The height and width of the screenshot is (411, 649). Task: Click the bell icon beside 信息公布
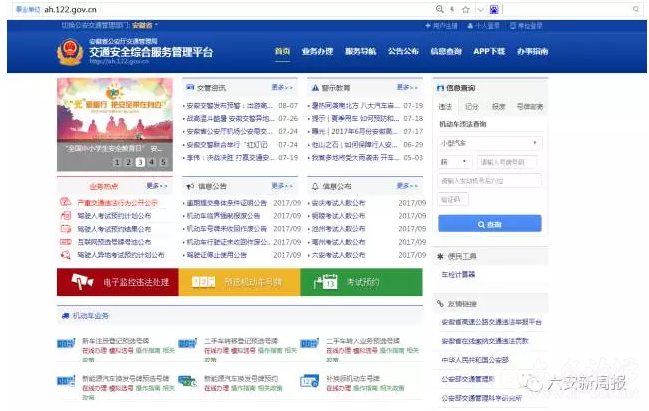pyautogui.click(x=313, y=186)
